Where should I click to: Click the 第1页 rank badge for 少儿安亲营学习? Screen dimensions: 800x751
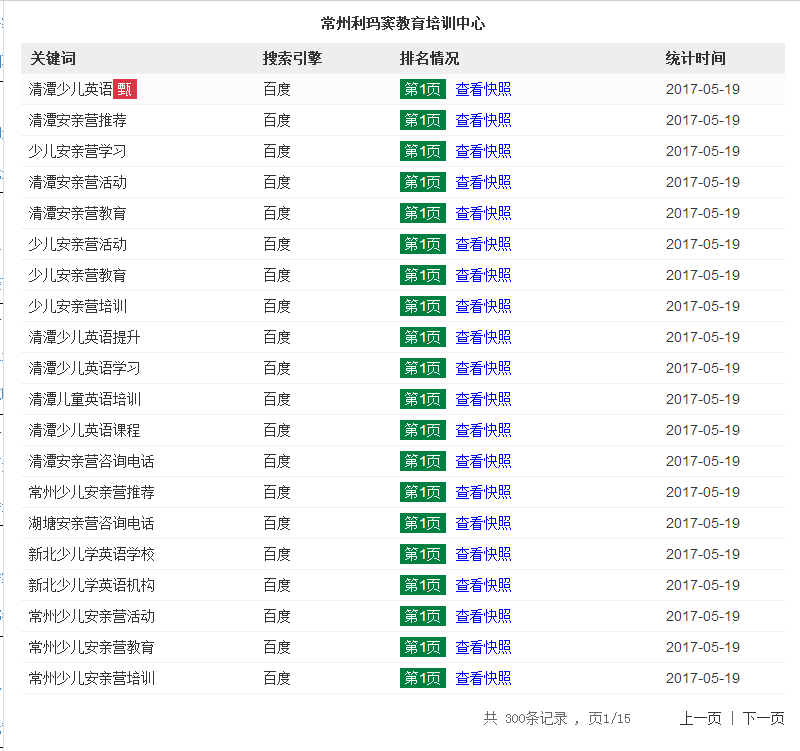(422, 151)
